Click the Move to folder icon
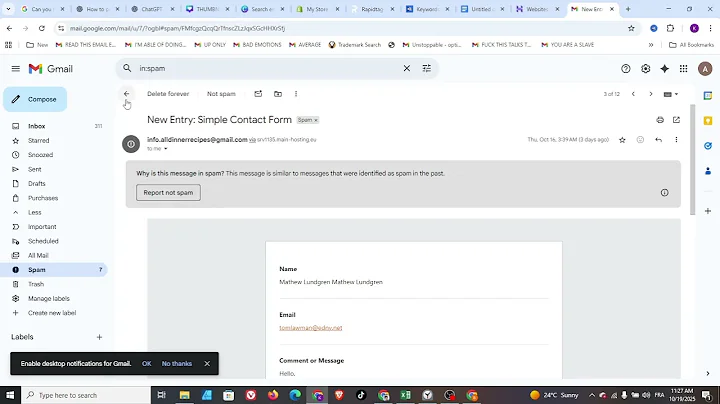Screen dimensions: 720x404 [278, 94]
